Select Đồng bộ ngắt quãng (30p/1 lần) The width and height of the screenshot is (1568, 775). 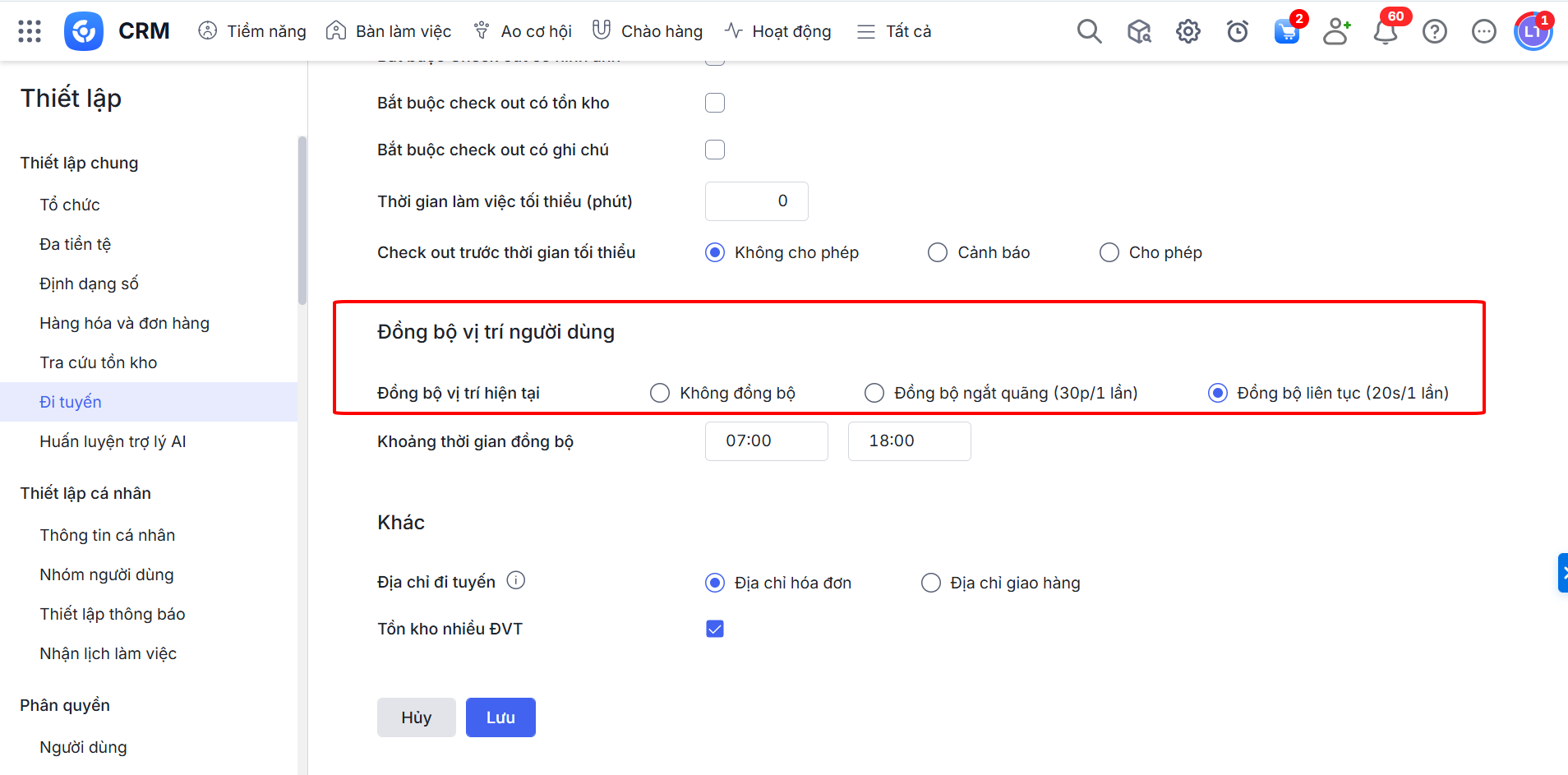[x=874, y=393]
